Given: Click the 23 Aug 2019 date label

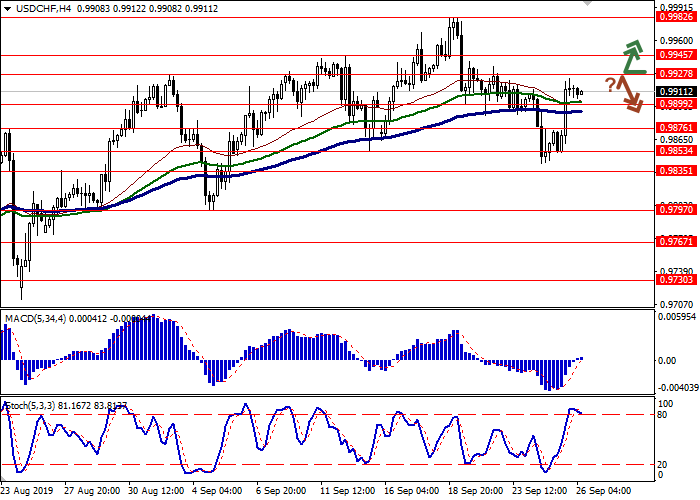Looking at the screenshot, I should click(x=26, y=491).
